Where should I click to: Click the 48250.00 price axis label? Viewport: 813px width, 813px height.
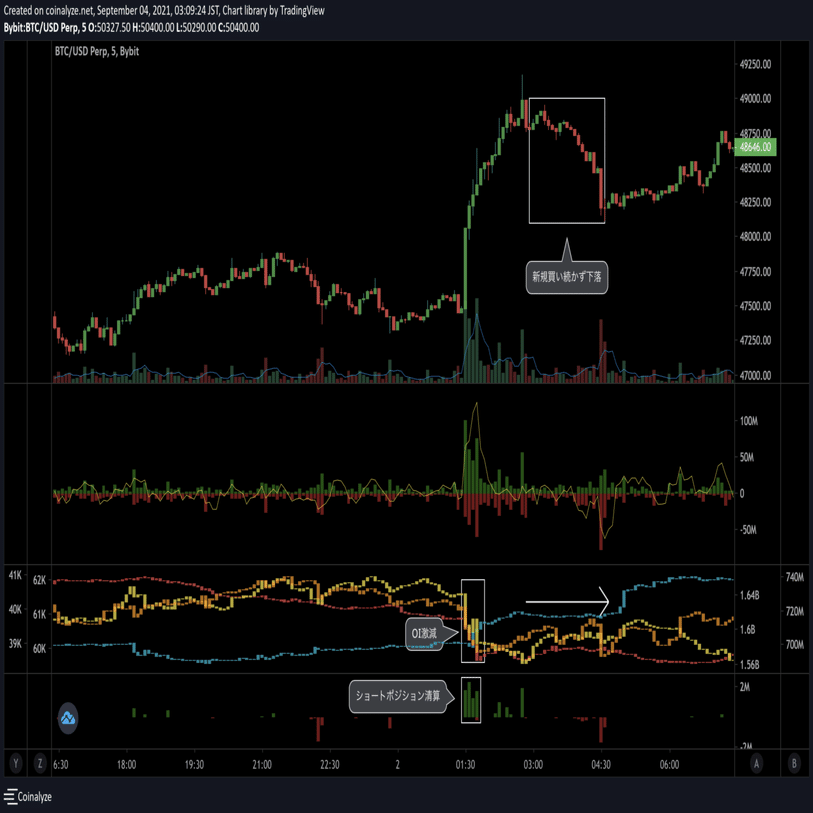click(x=755, y=202)
